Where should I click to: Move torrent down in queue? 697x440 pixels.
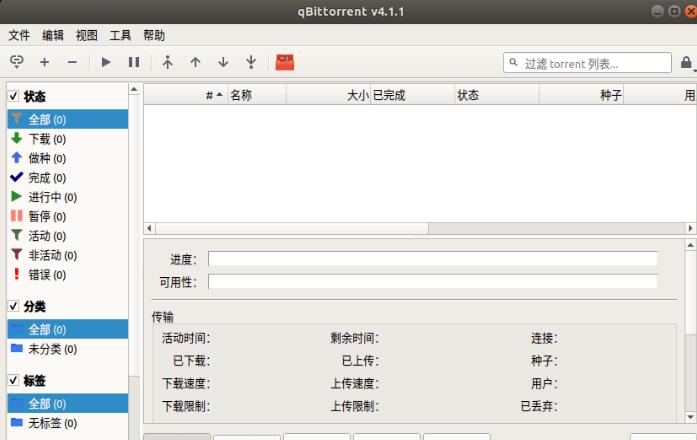tap(223, 62)
